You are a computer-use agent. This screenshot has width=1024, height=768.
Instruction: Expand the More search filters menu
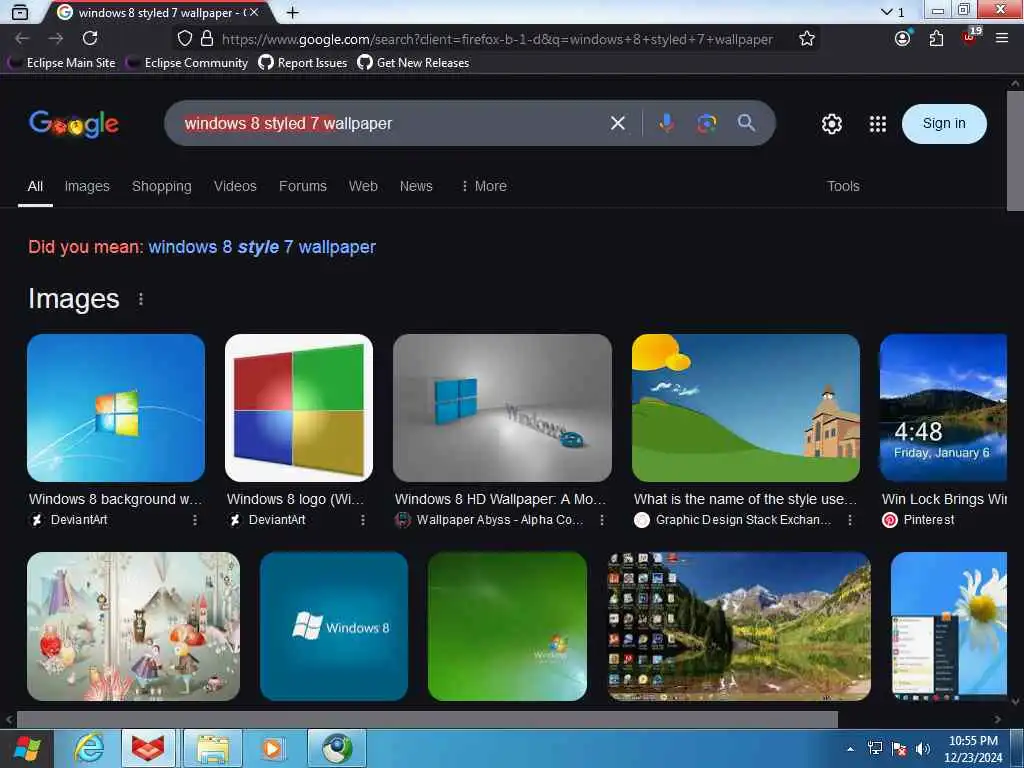coord(484,186)
